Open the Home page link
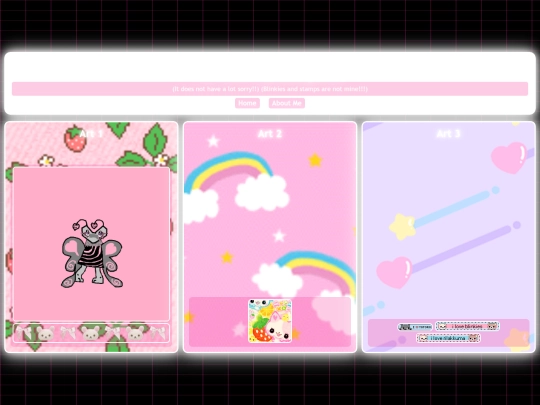Image resolution: width=540 pixels, height=405 pixels. click(x=247, y=103)
